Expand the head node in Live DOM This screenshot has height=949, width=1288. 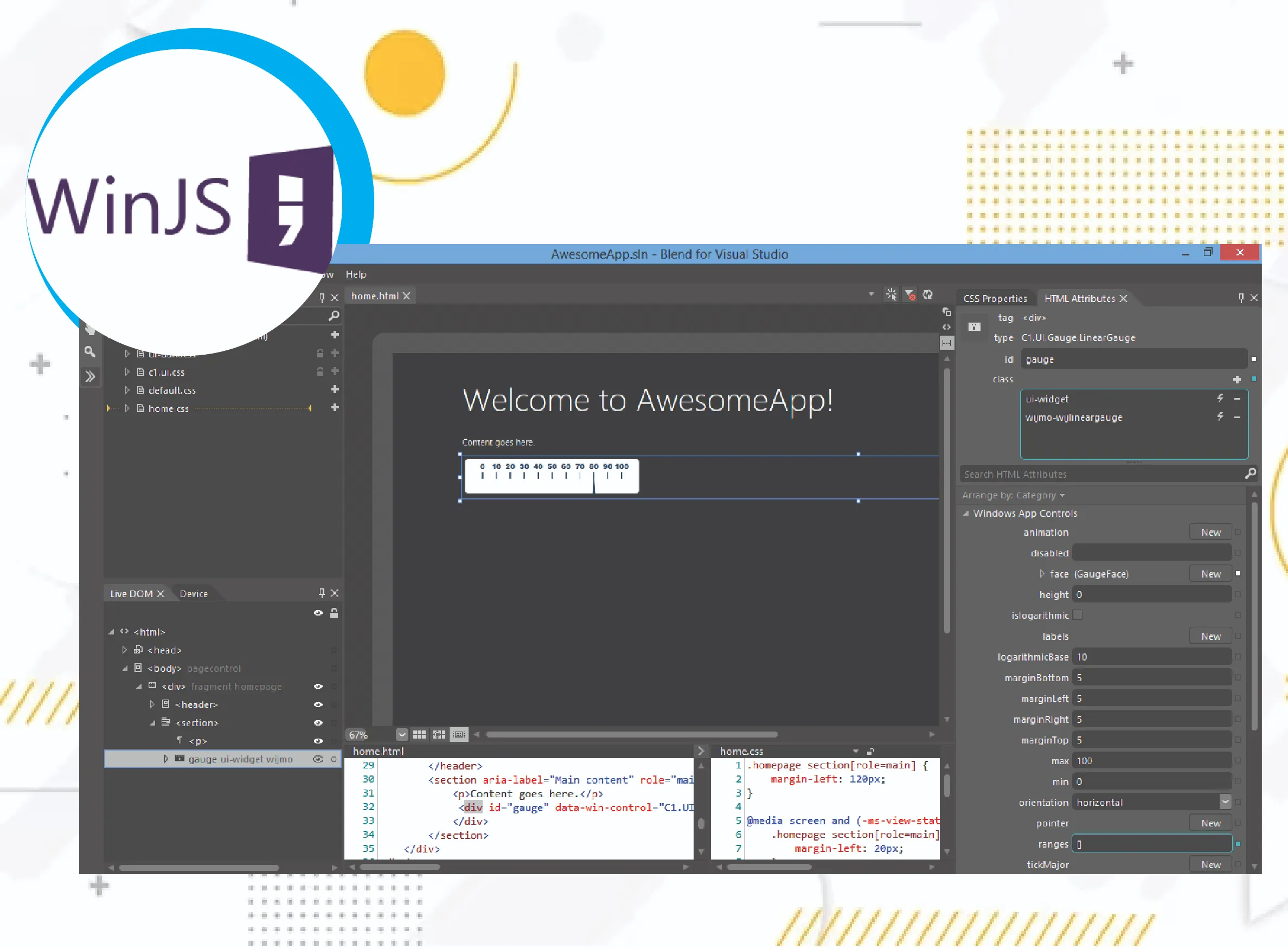click(125, 650)
